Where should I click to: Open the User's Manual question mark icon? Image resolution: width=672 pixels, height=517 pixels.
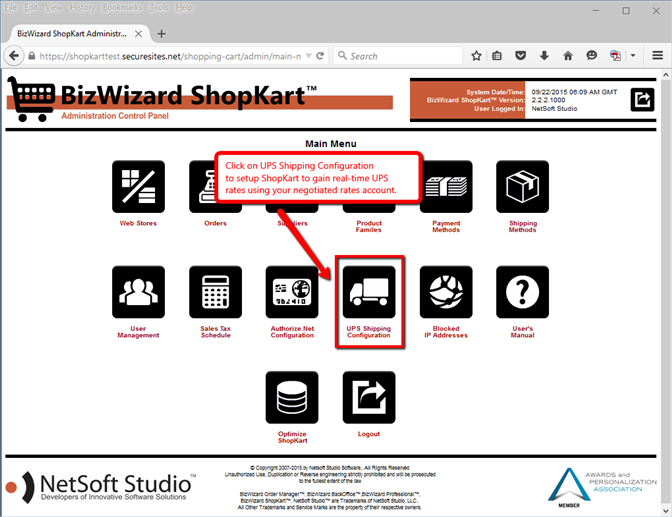[x=522, y=292]
